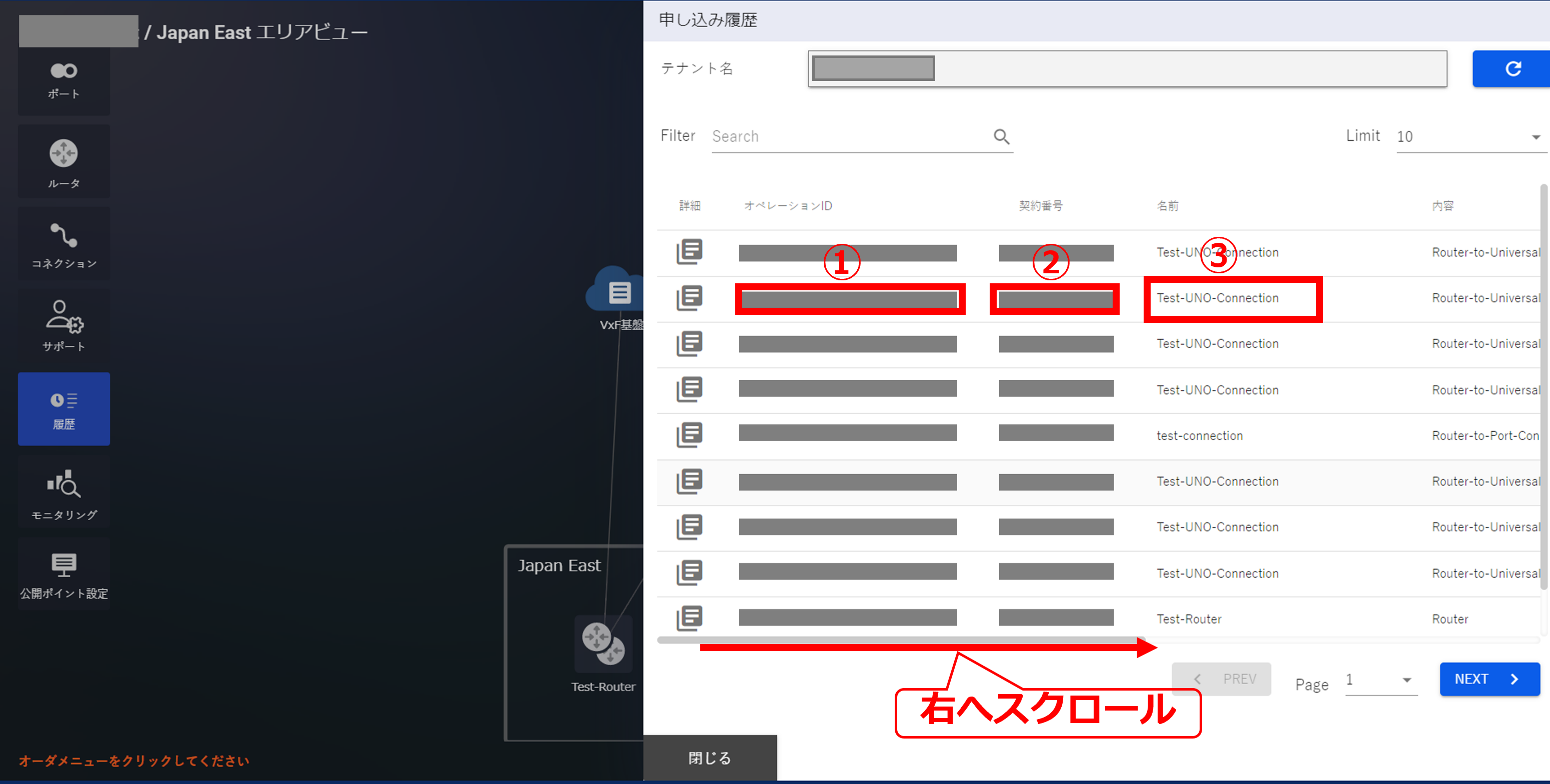Screen dimensions: 1550x784
Task: Click the 閉じる (Close) button
Action: click(x=709, y=758)
